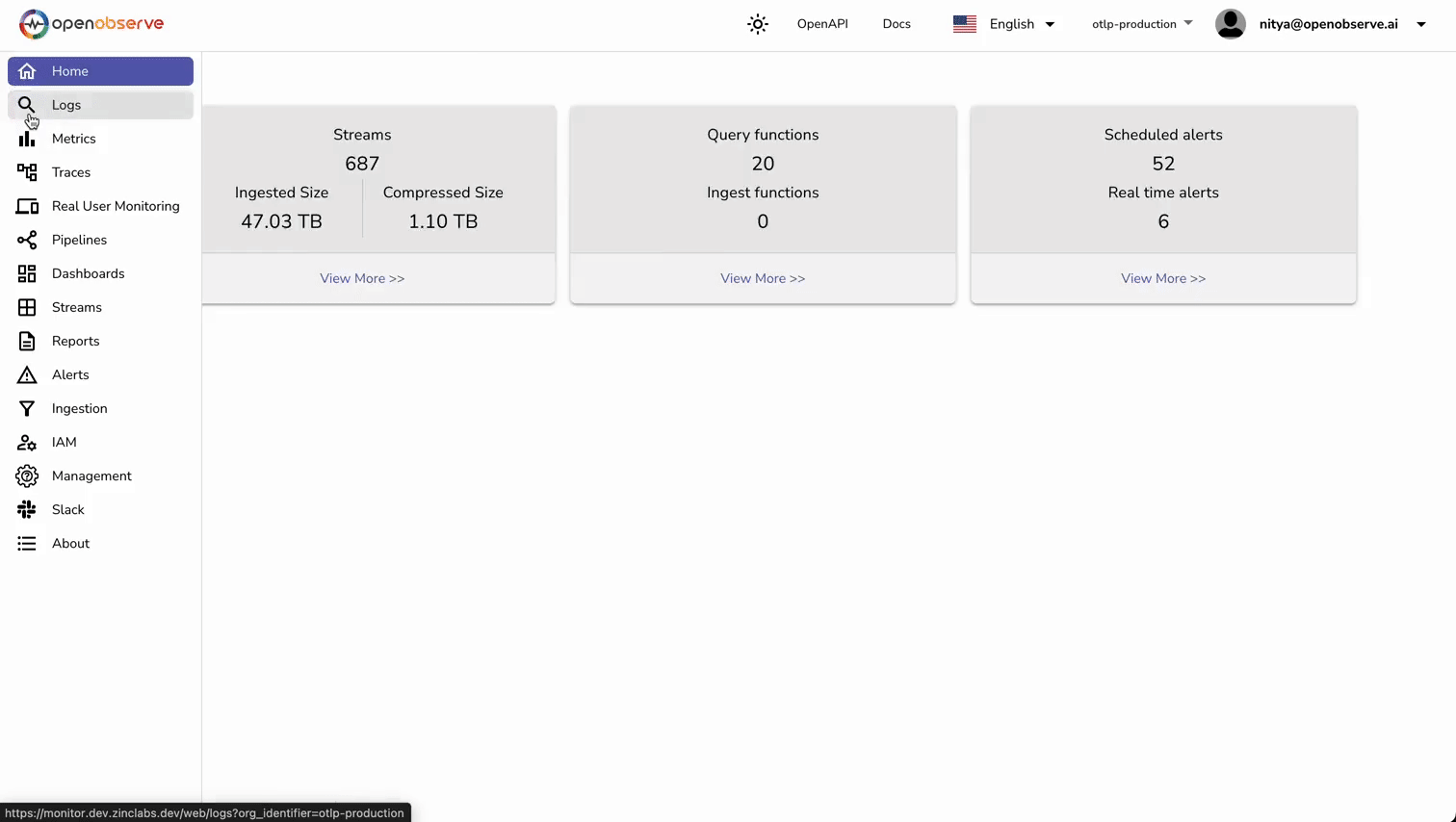Viewport: 1456px width, 822px height.
Task: Open the IAM section
Action: pos(64,442)
